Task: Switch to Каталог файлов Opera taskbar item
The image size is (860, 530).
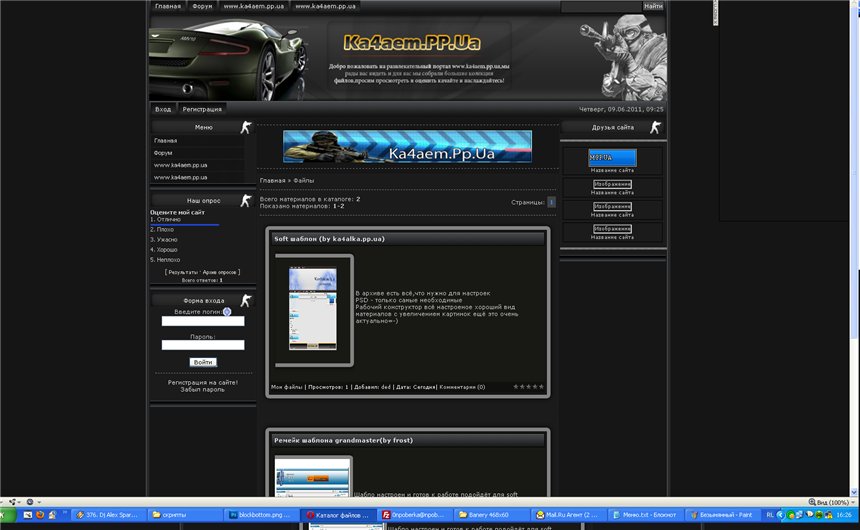Action: (x=339, y=515)
